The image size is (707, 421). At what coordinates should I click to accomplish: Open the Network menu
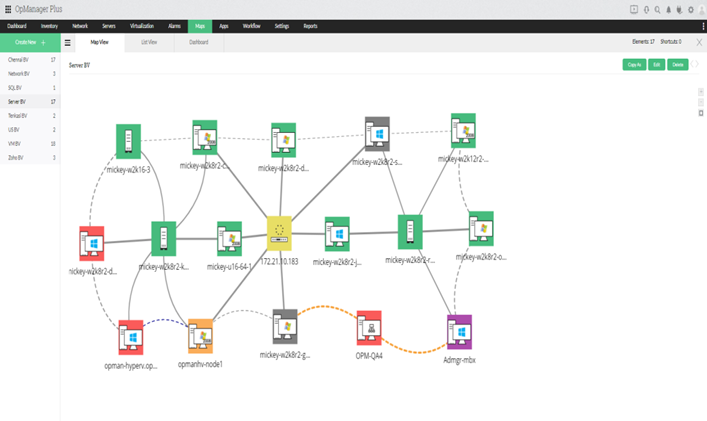coord(80,26)
